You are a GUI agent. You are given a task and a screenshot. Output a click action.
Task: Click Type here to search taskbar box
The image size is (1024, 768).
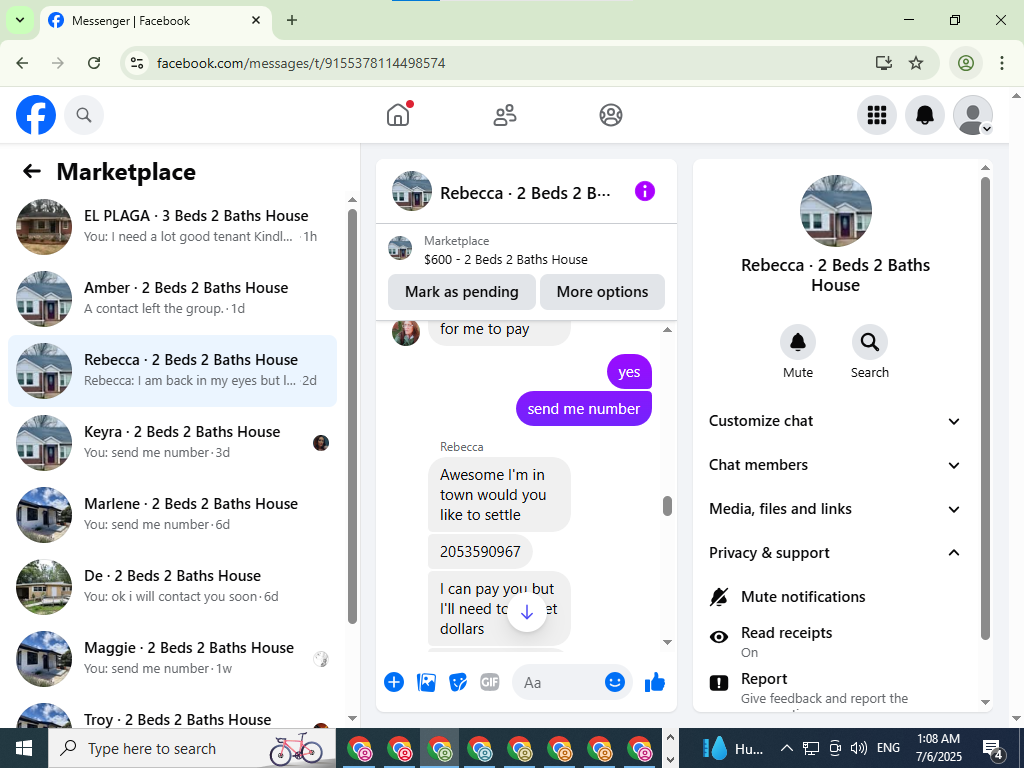192,748
